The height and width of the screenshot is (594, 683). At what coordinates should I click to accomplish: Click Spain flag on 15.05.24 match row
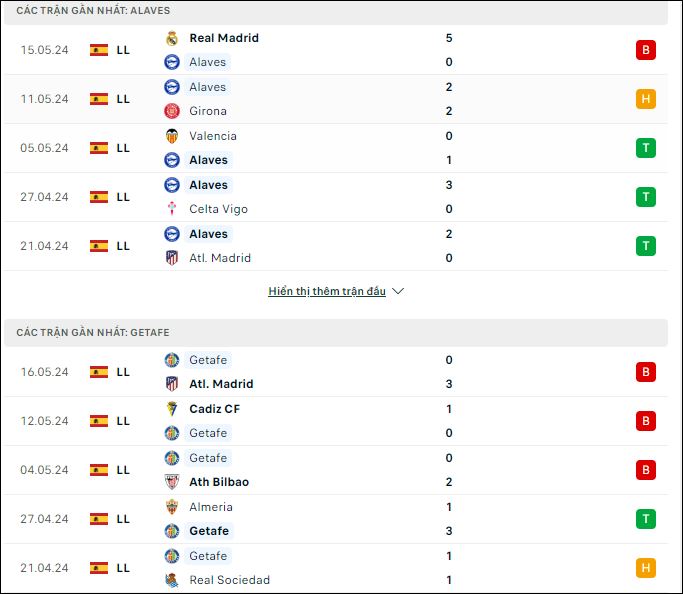click(x=99, y=50)
